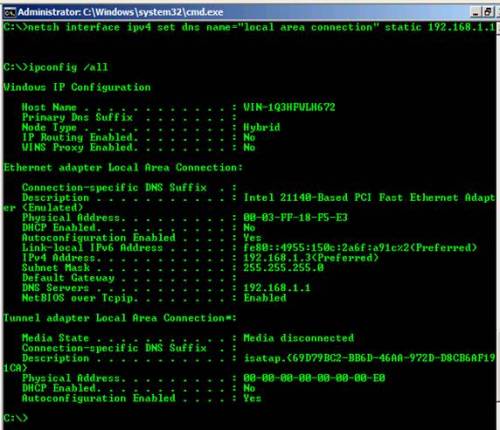Select 'Intel 21140-Based PCI Fast Ethernet' description
The width and height of the screenshot is (500, 430).
click(369, 197)
